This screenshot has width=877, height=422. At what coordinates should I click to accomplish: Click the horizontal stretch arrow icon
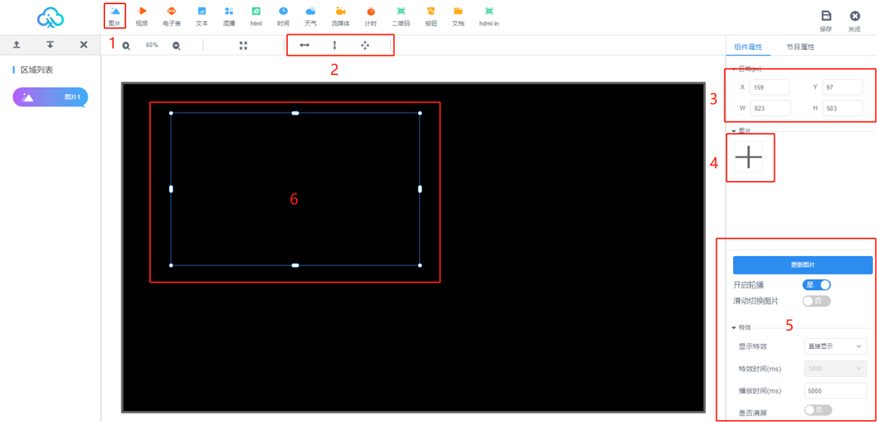305,45
